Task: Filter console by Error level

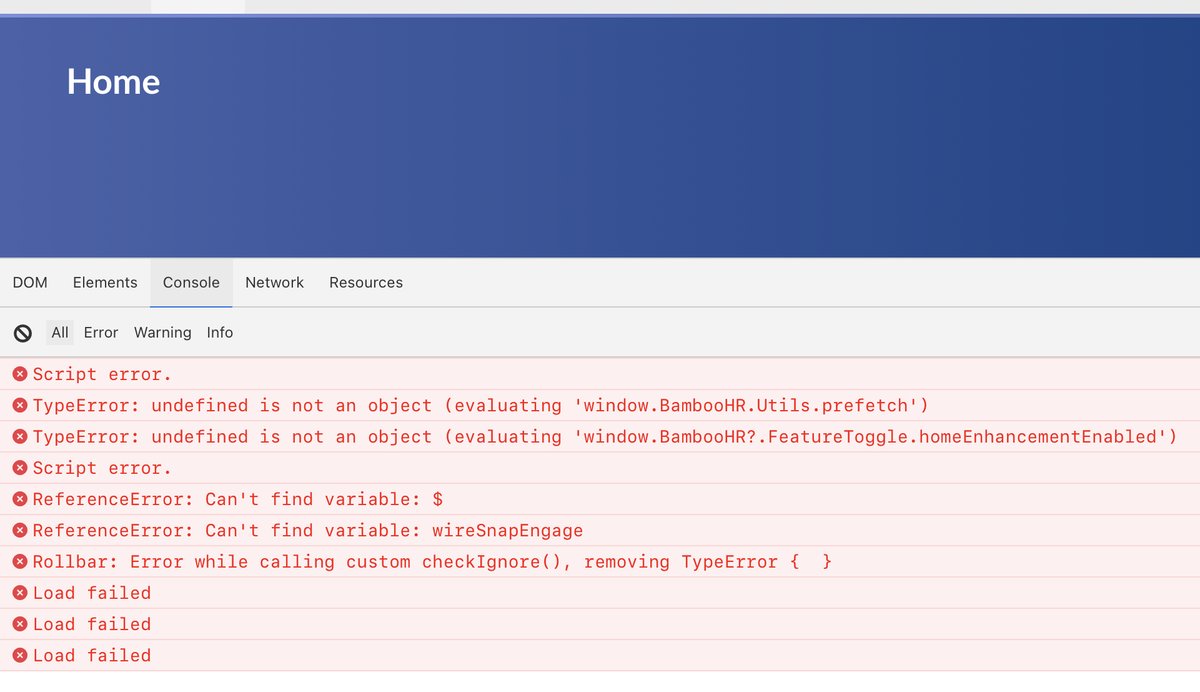Action: pos(101,333)
